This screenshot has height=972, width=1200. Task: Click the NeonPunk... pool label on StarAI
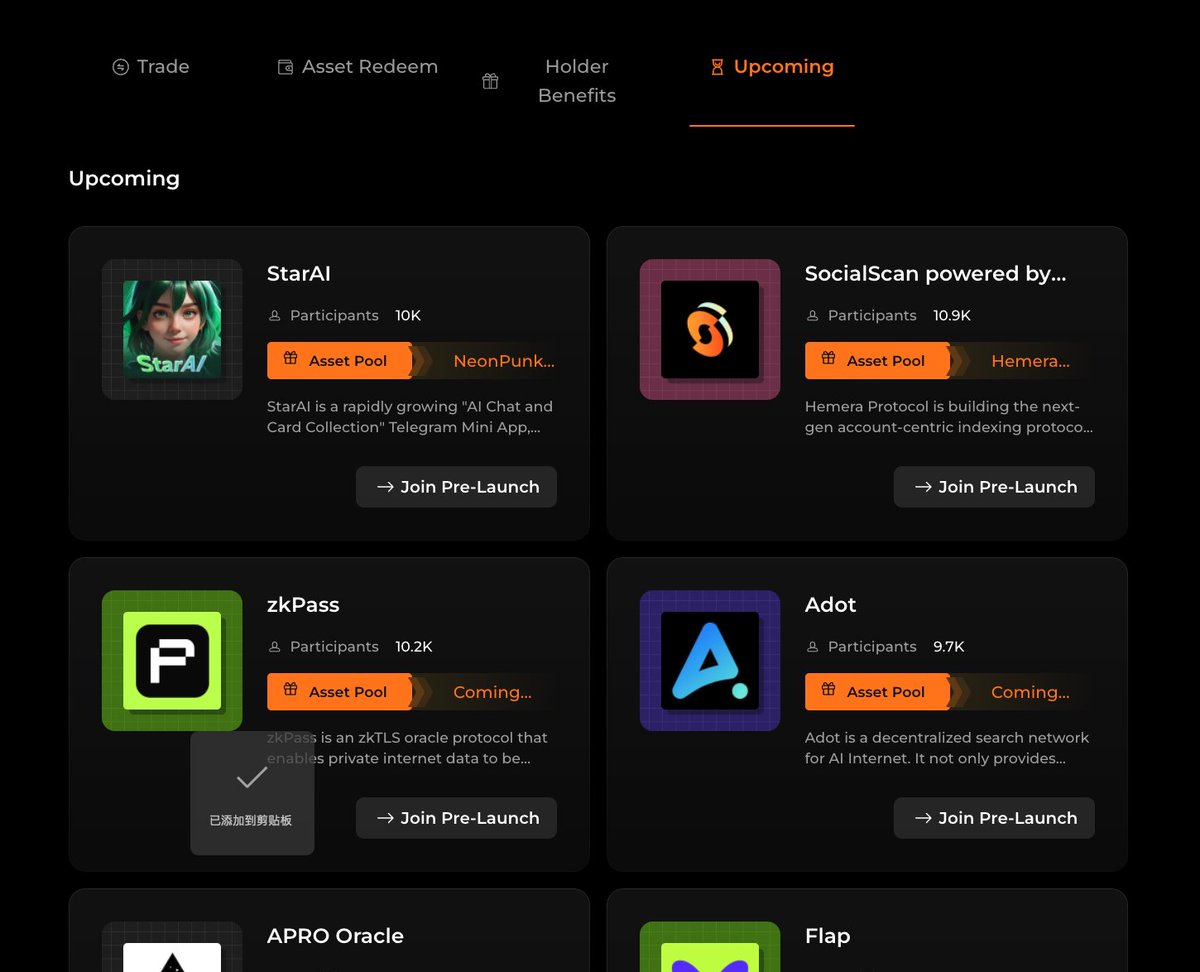point(504,361)
